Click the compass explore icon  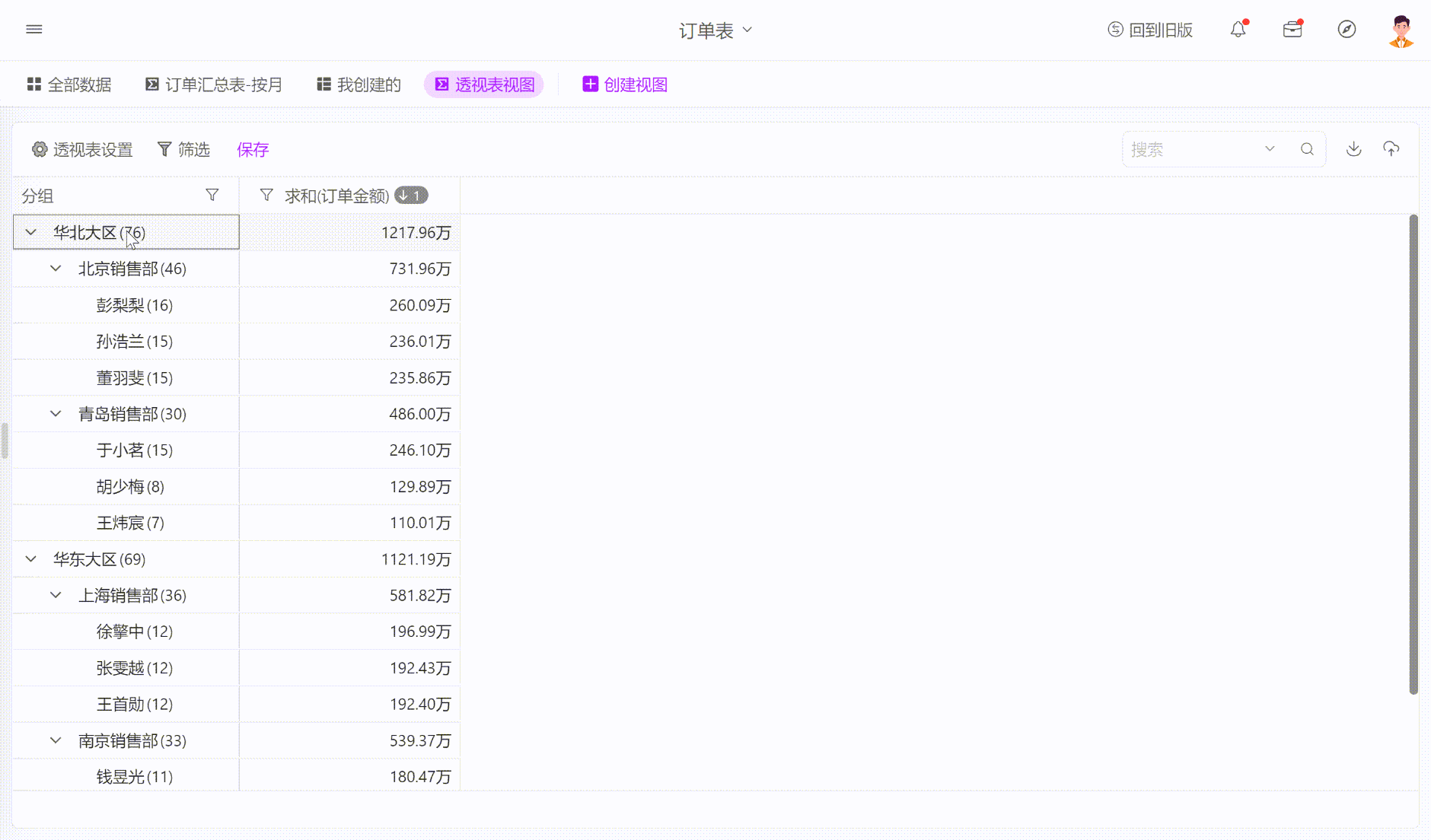point(1347,29)
